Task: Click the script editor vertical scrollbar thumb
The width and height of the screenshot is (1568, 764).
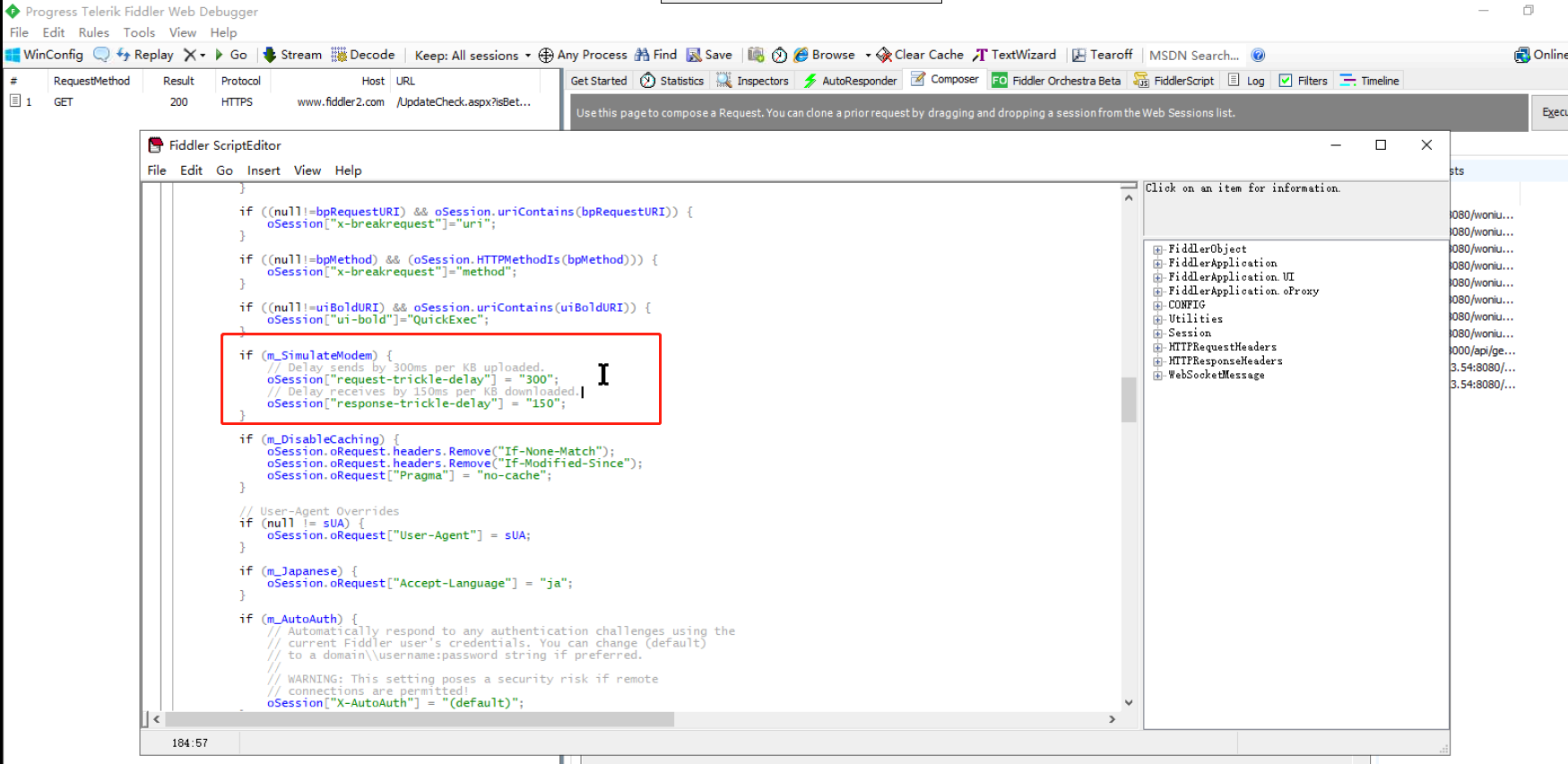Action: [x=1129, y=400]
